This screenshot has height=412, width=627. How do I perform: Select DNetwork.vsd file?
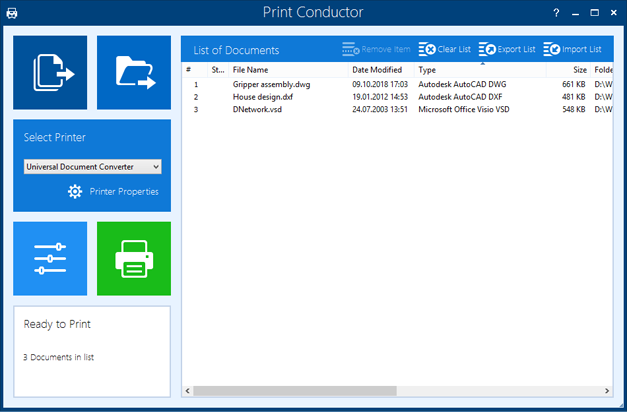[x=257, y=109]
